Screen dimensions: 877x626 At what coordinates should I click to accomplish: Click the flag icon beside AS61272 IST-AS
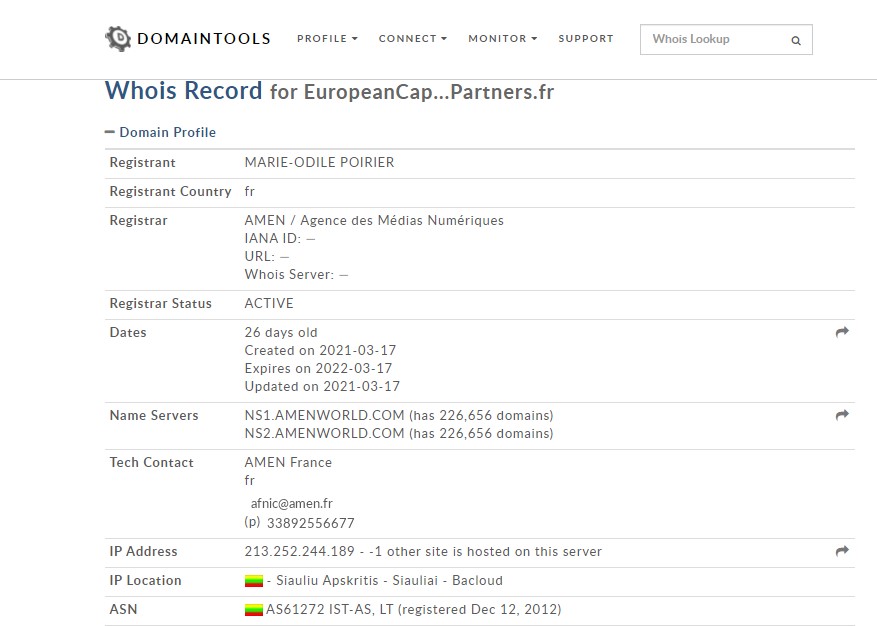254,608
